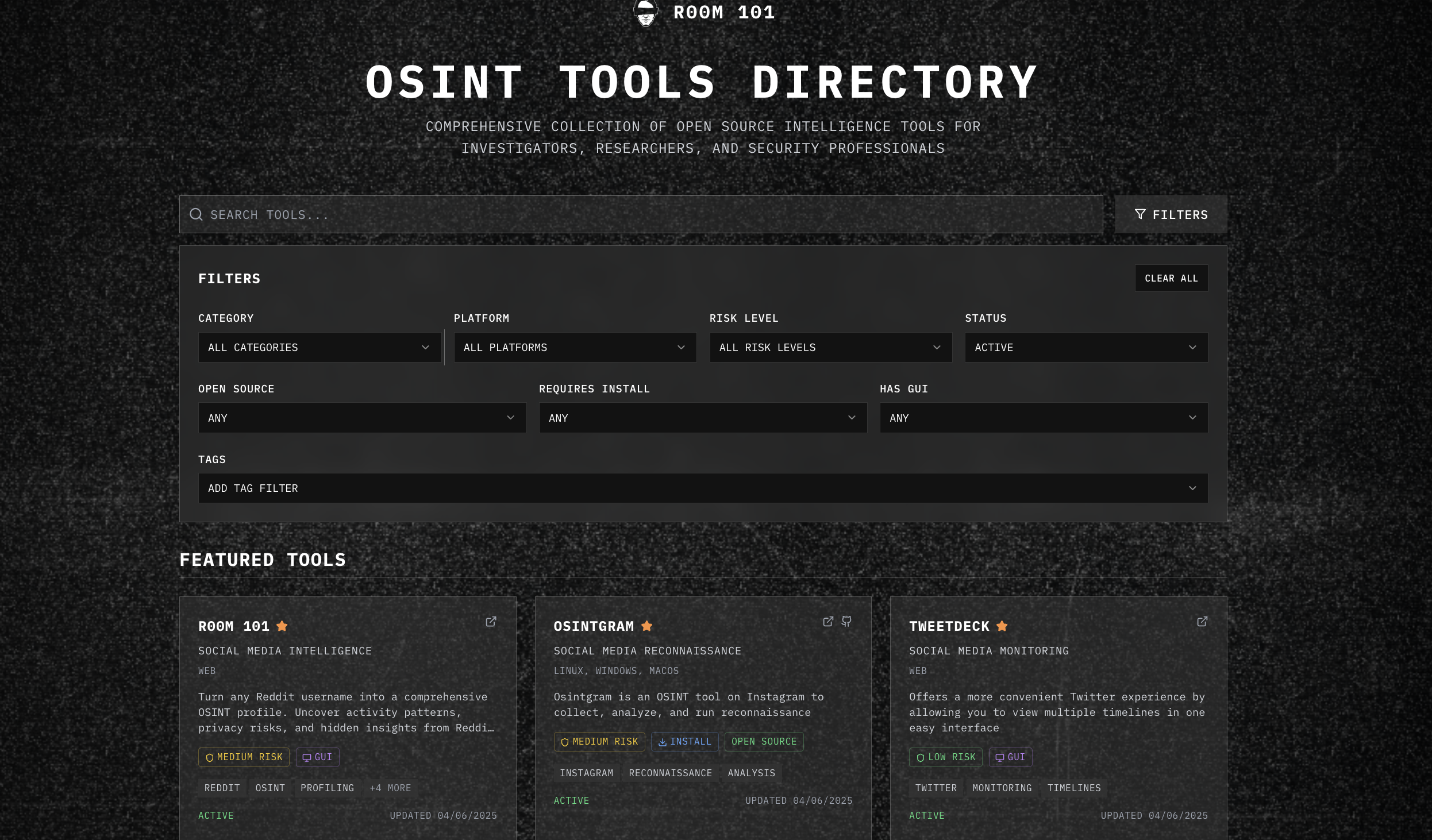
Task: Click Active status on Osintgram card
Action: [x=571, y=801]
